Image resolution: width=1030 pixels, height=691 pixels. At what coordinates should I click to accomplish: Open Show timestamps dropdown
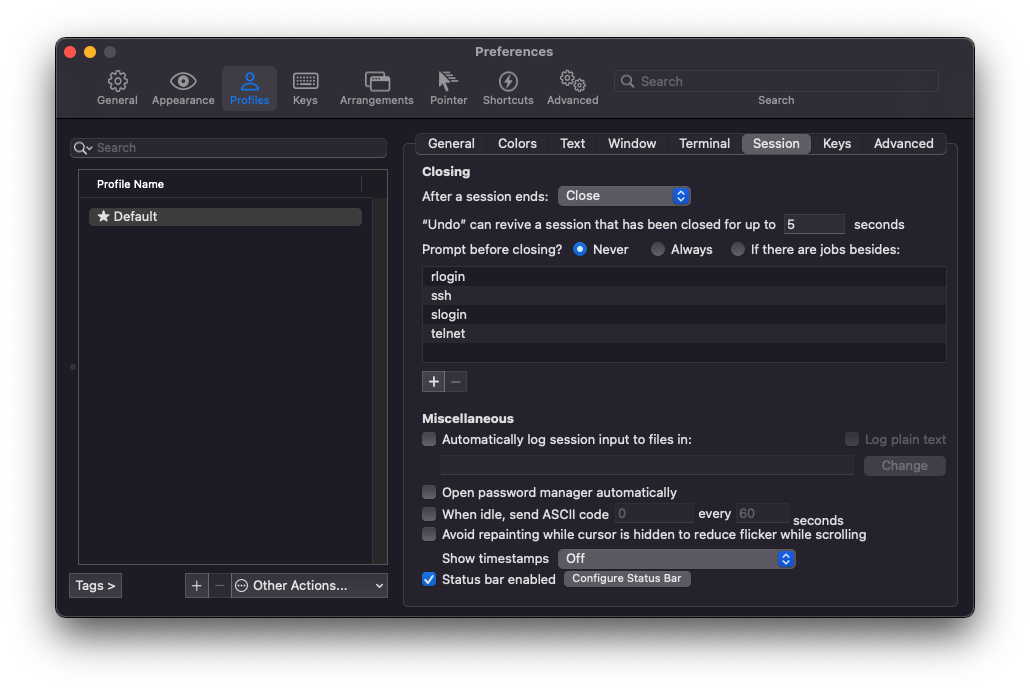(677, 559)
